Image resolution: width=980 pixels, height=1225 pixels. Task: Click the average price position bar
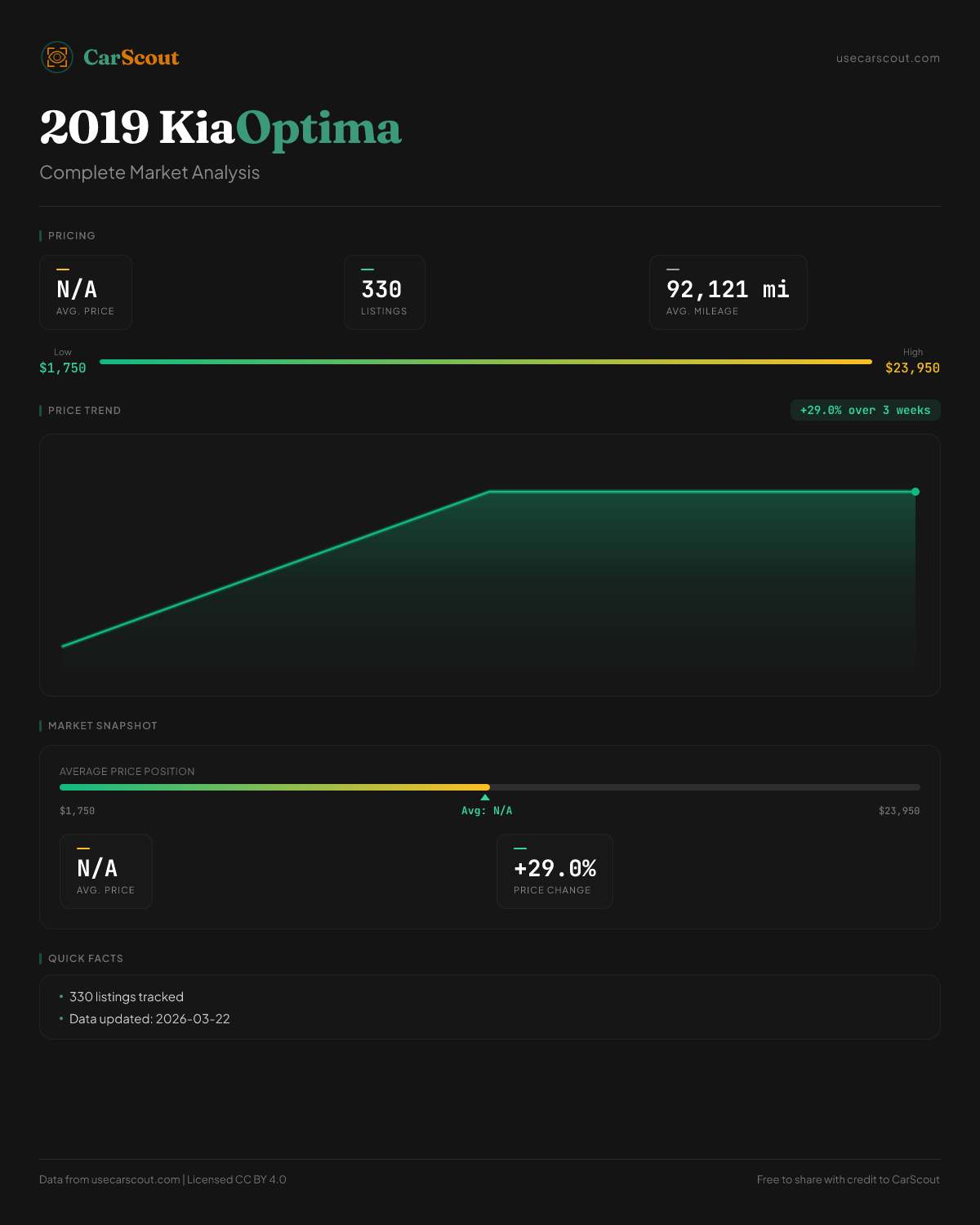click(490, 787)
